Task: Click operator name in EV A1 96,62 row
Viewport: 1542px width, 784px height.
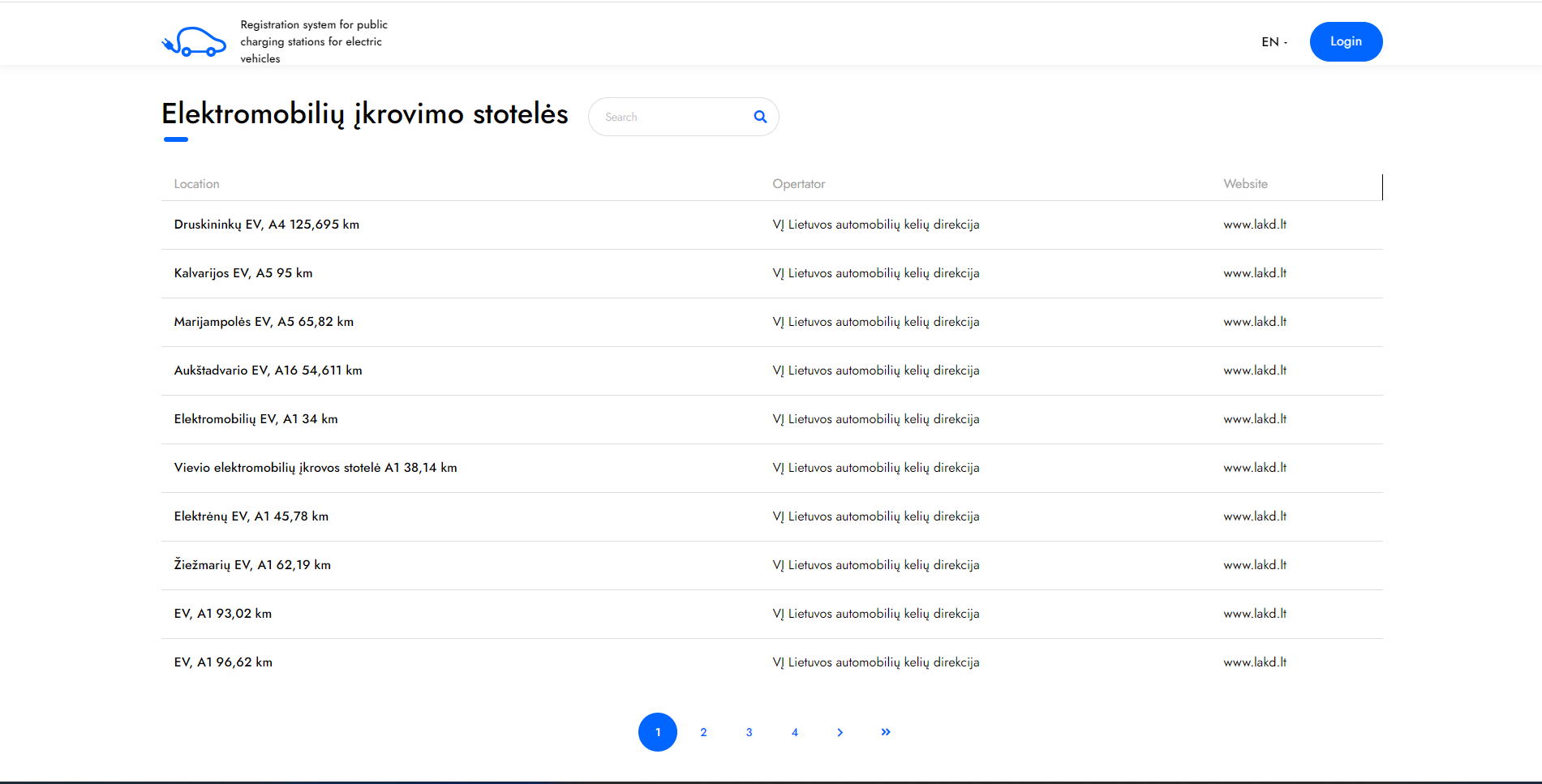Action: 876,662
